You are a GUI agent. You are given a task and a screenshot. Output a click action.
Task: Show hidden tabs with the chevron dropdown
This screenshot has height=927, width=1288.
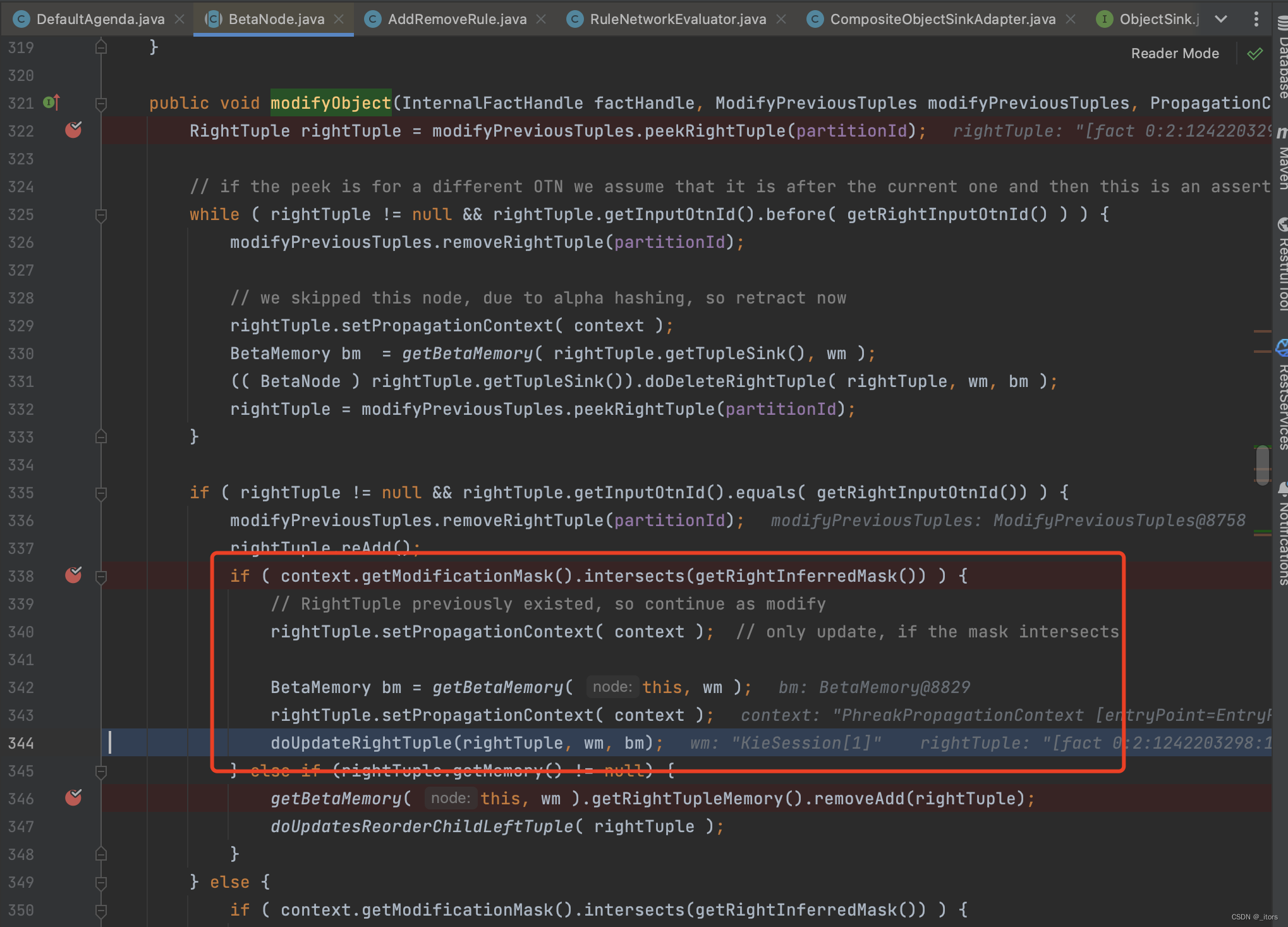click(1221, 19)
